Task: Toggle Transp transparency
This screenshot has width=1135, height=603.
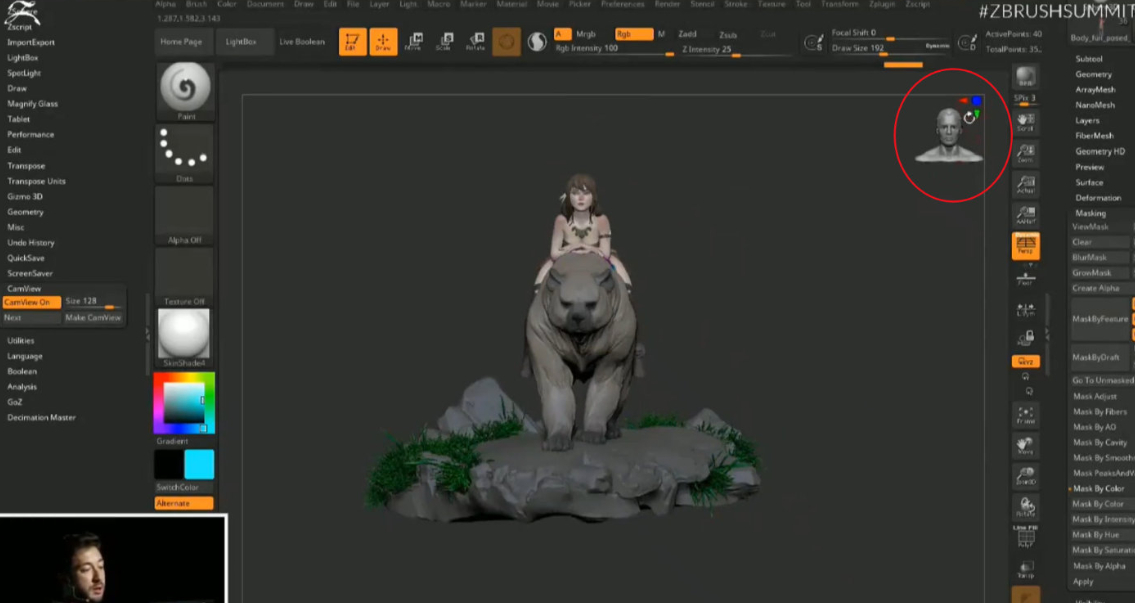Action: (1025, 570)
